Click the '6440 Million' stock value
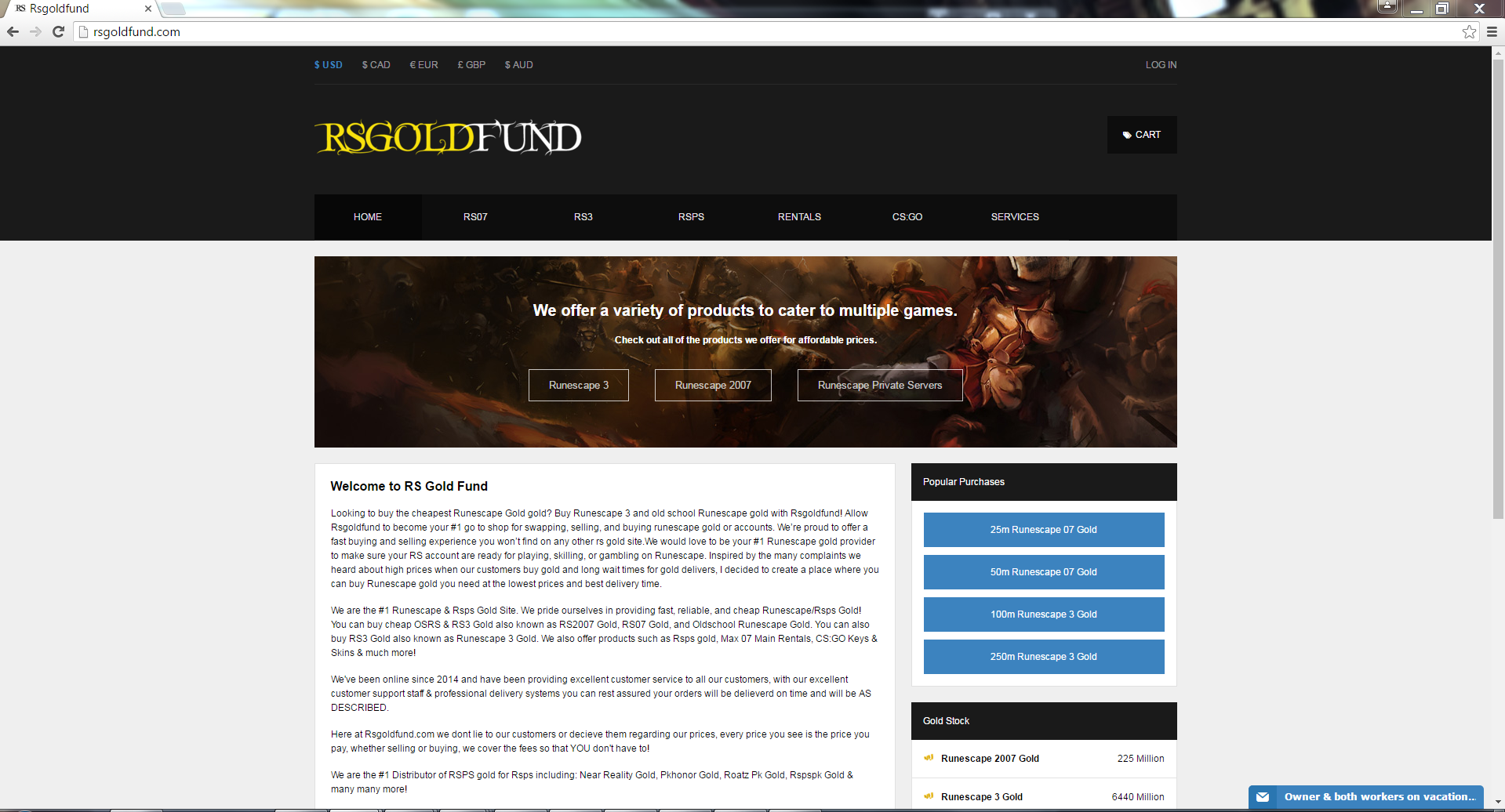 pyautogui.click(x=1138, y=797)
